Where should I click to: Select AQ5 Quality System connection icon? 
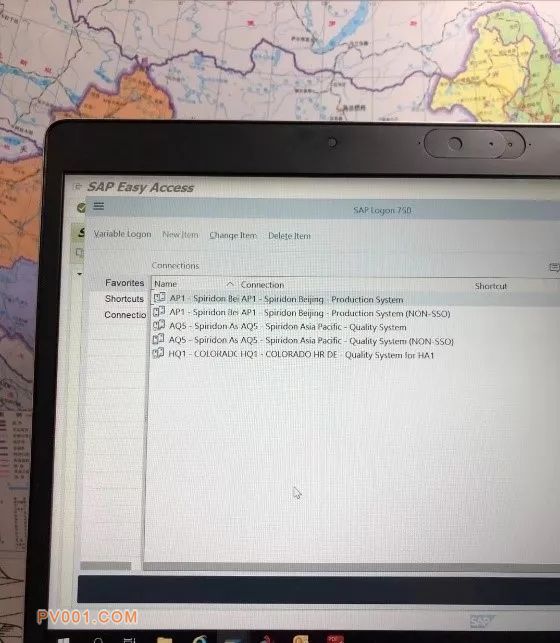159,325
